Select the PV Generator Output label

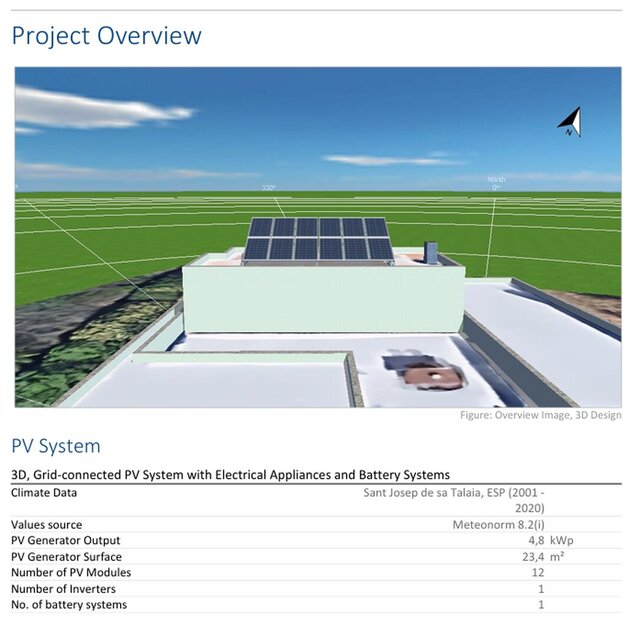(66, 540)
